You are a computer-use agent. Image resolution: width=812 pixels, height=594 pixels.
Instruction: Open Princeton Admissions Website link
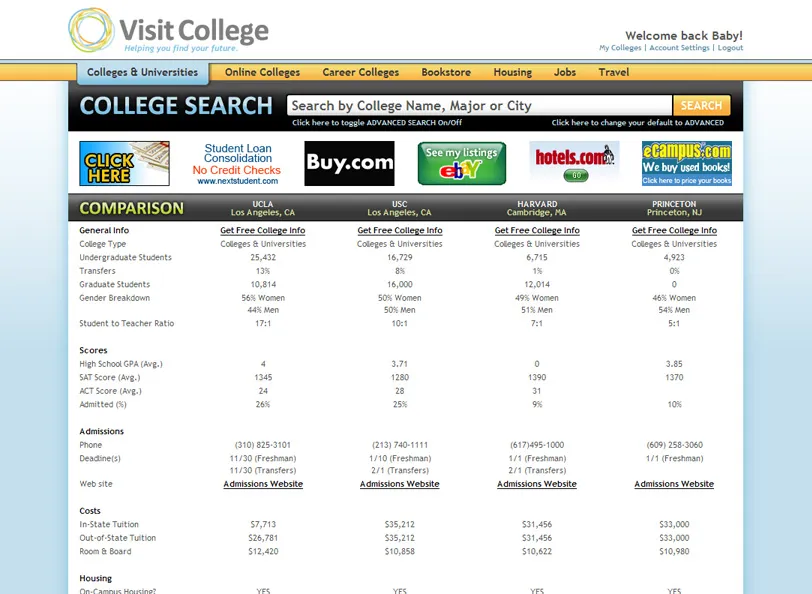tap(674, 484)
